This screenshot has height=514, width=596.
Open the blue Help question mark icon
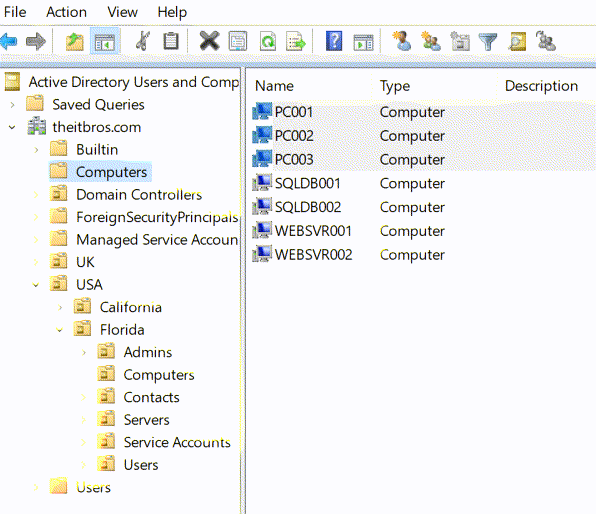pos(334,41)
